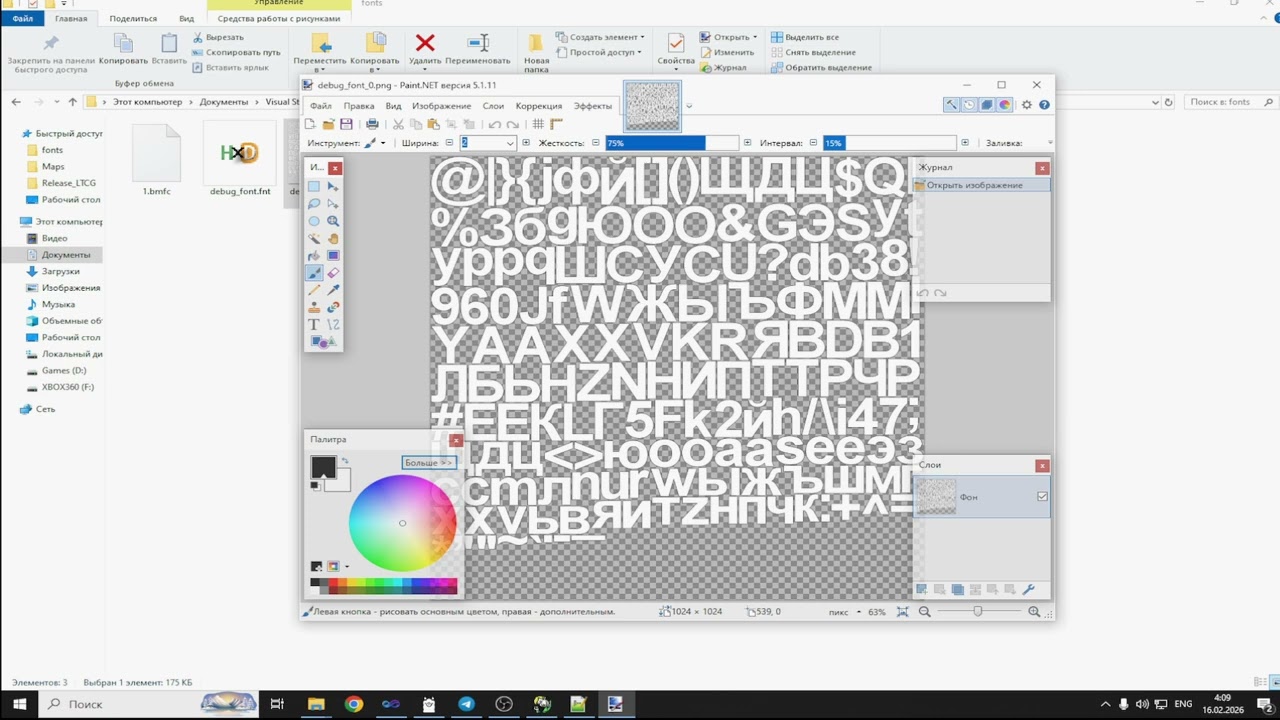Viewport: 1280px width, 720px height.
Task: Select the Paint Bucket tool
Action: pos(314,255)
